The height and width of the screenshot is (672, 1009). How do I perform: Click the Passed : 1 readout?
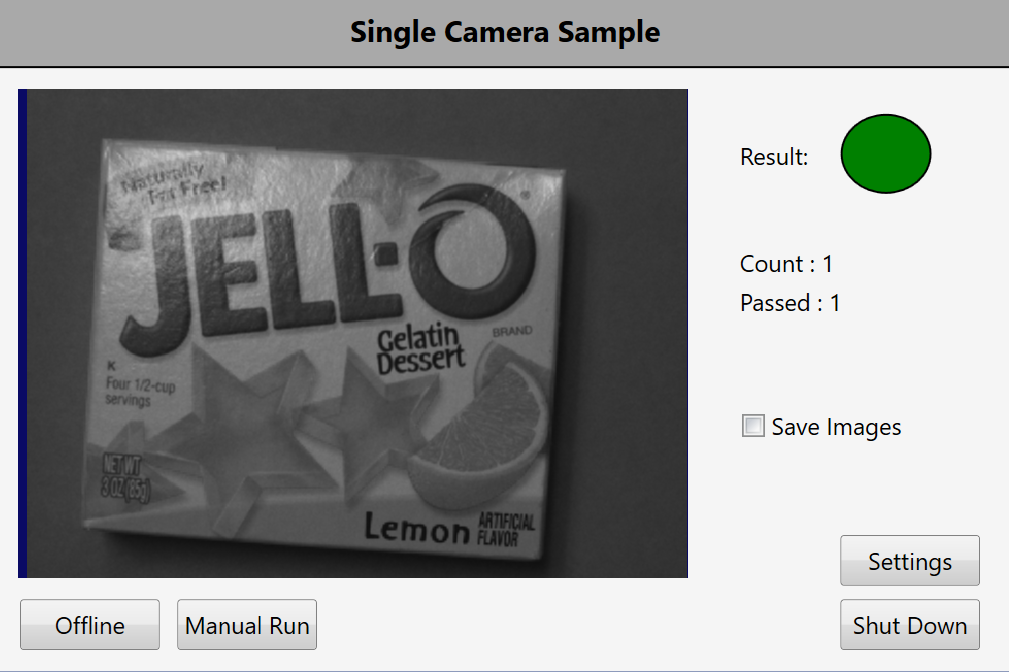(790, 302)
